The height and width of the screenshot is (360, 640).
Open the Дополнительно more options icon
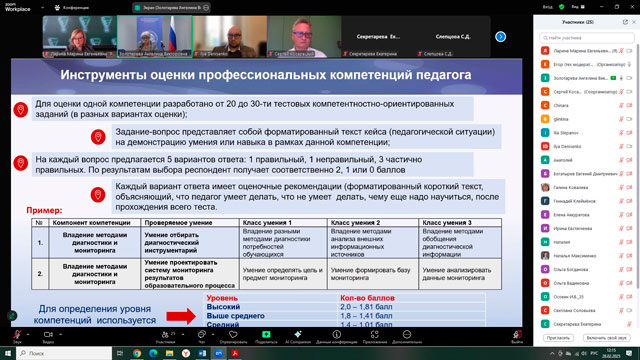click(407, 334)
